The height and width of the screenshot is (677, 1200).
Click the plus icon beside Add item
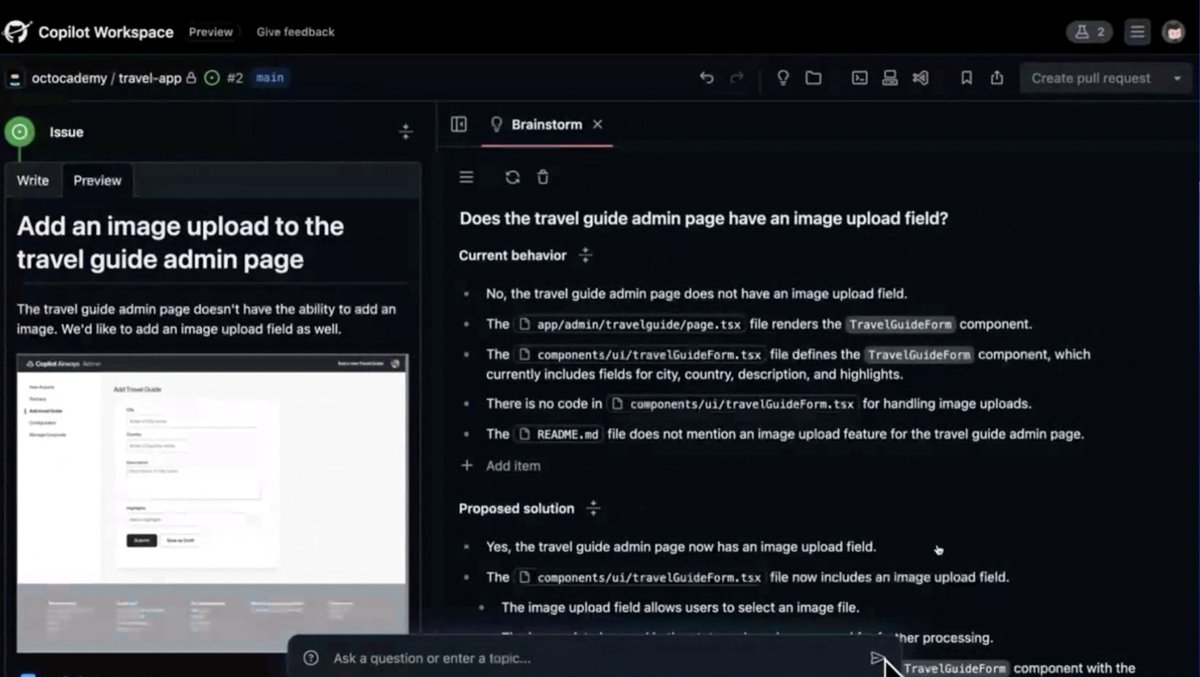coord(466,465)
